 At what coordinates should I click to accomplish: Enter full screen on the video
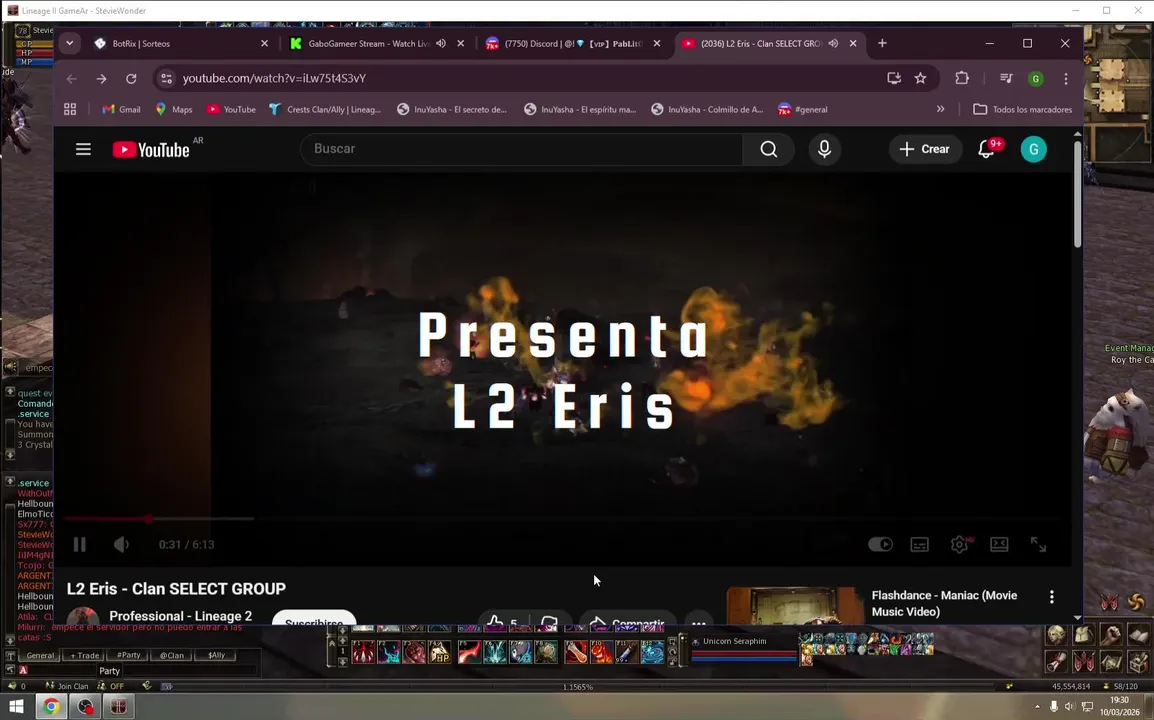[x=1038, y=544]
